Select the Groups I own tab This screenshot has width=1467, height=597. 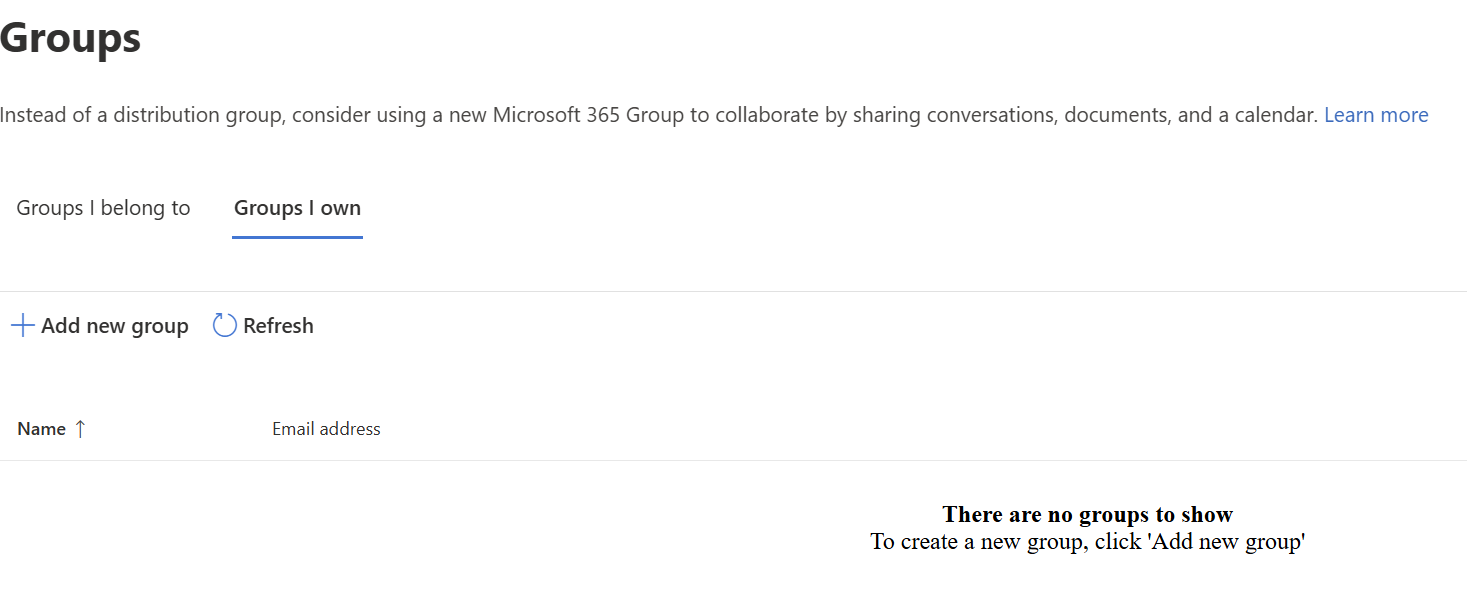(297, 207)
